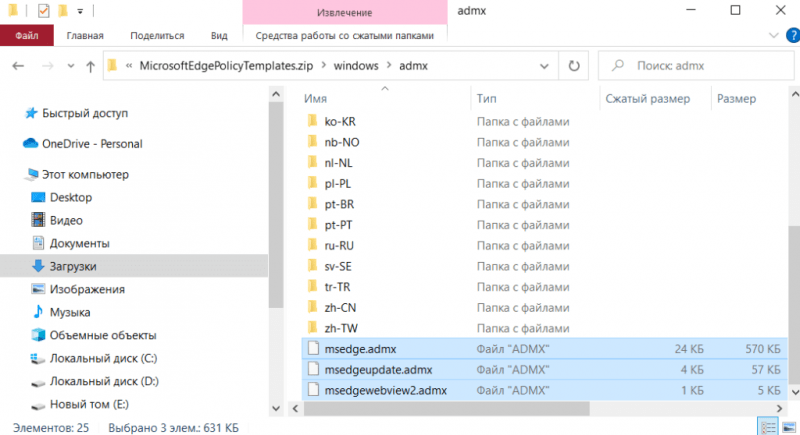Image resolution: width=800 pixels, height=435 pixels.
Task: Switch to large thumbnails view in status bar
Action: 789,427
